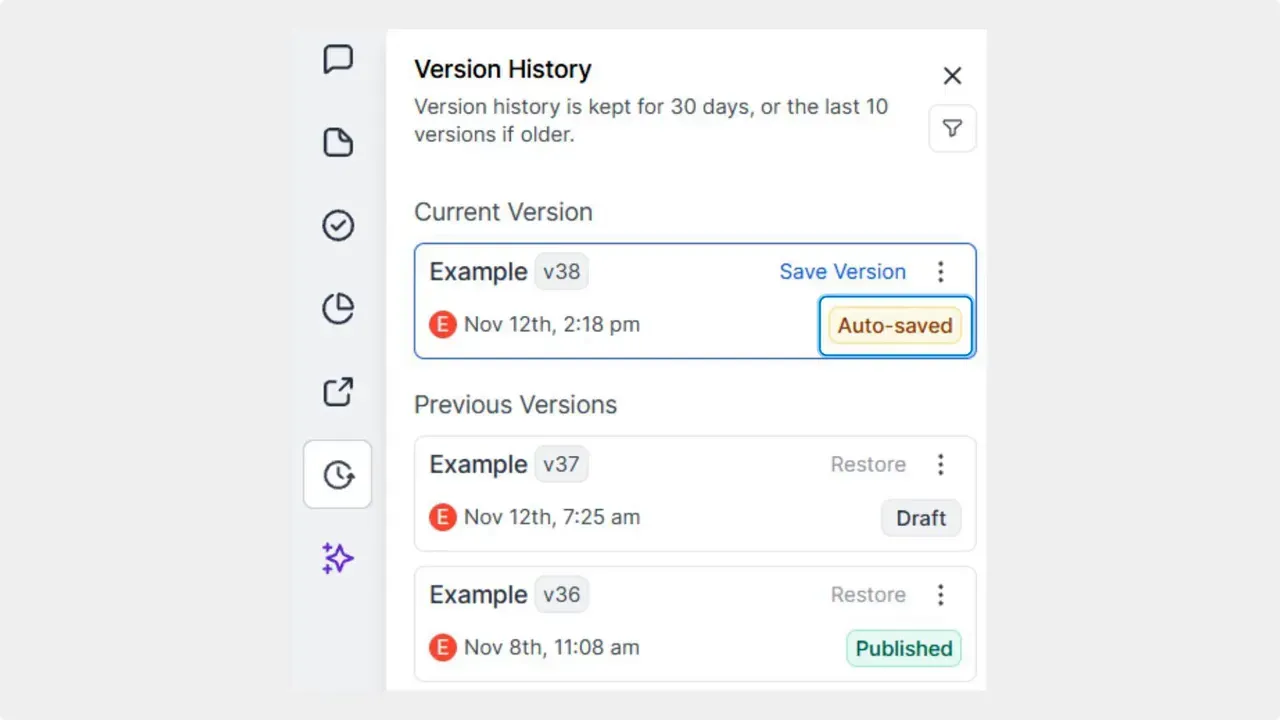
Task: Open the three-dot menu for v38
Action: click(x=941, y=271)
